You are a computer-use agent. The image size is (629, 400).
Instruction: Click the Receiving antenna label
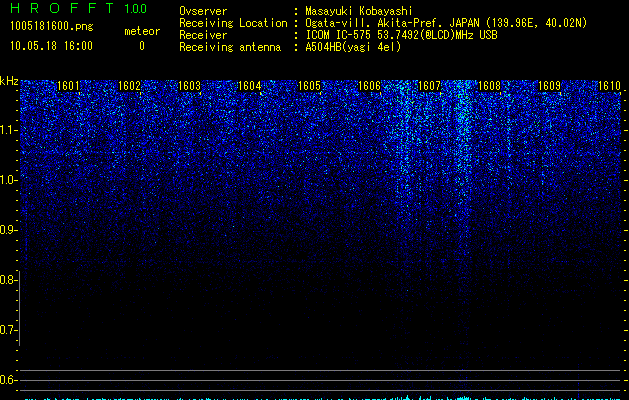coord(230,47)
